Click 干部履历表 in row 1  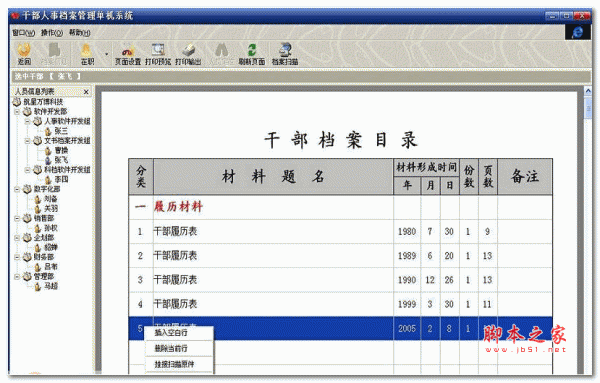175,231
